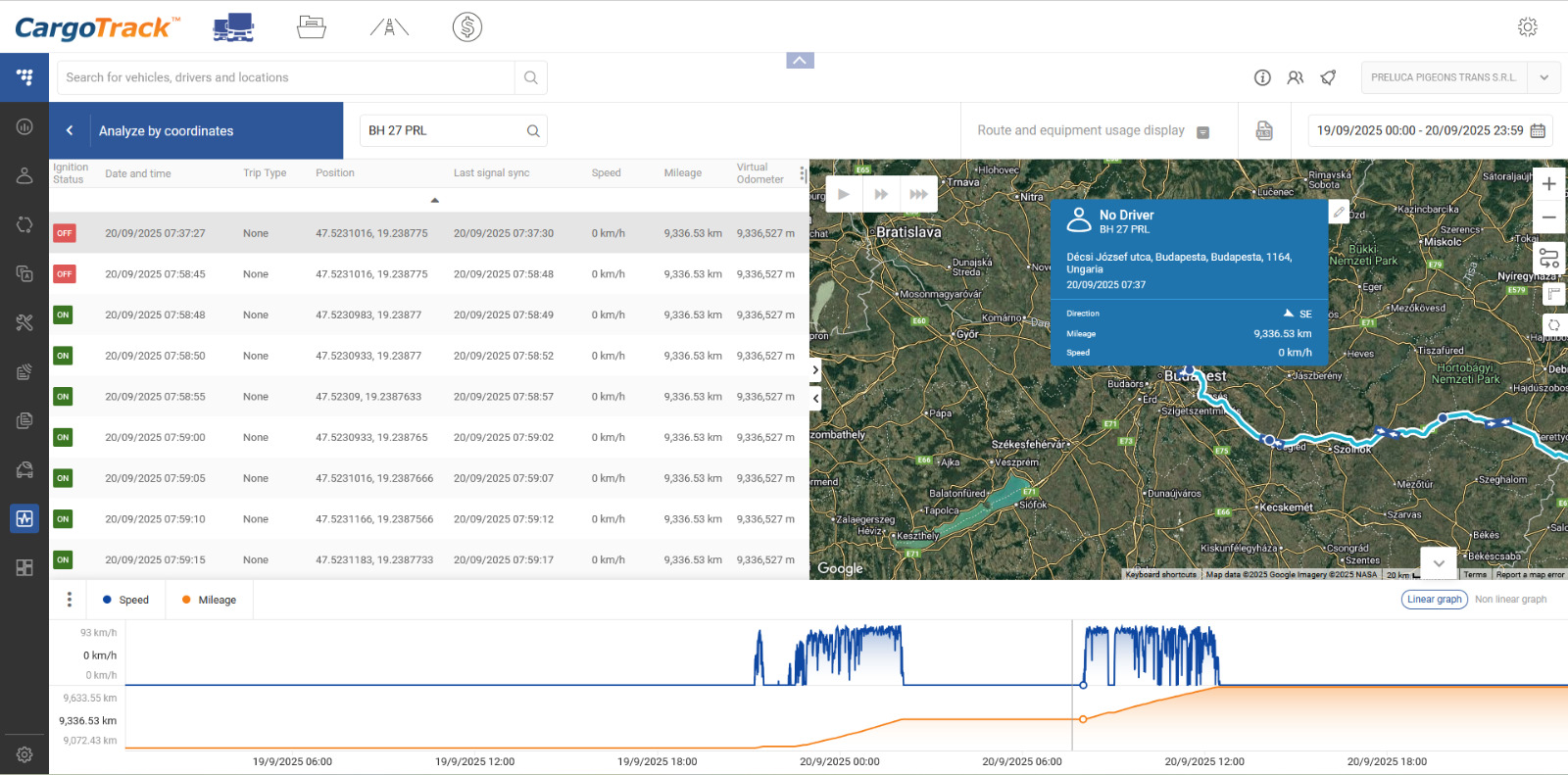The image size is (1568, 775).
Task: Select Linear graph button
Action: [1434, 600]
